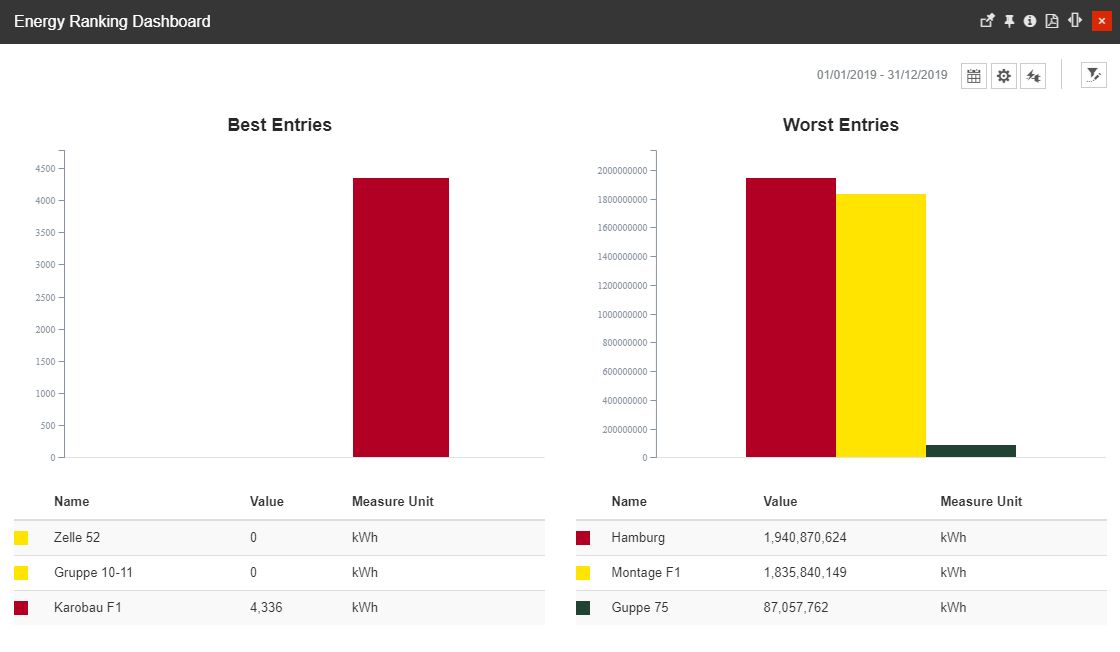
Task: Click the energy consumption lightning icon
Action: pyautogui.click(x=1033, y=75)
